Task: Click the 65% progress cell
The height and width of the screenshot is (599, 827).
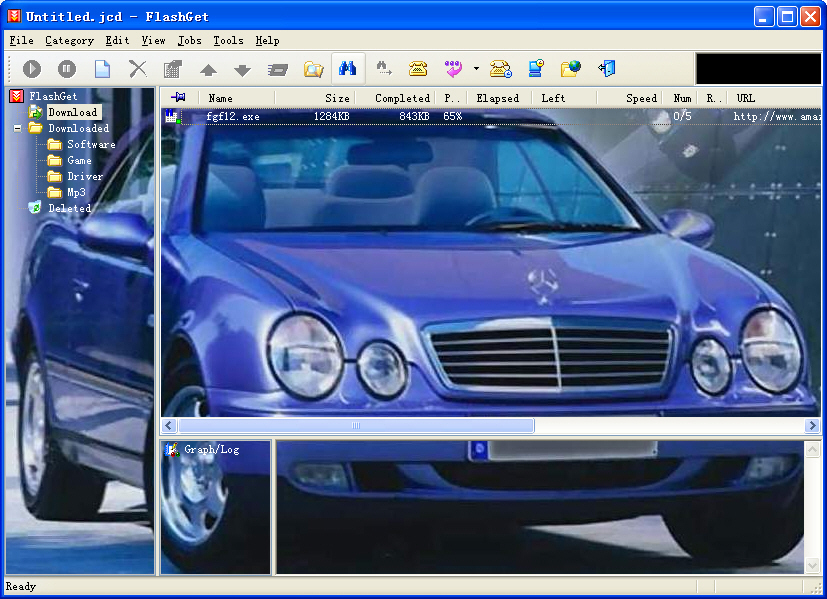Action: point(453,116)
